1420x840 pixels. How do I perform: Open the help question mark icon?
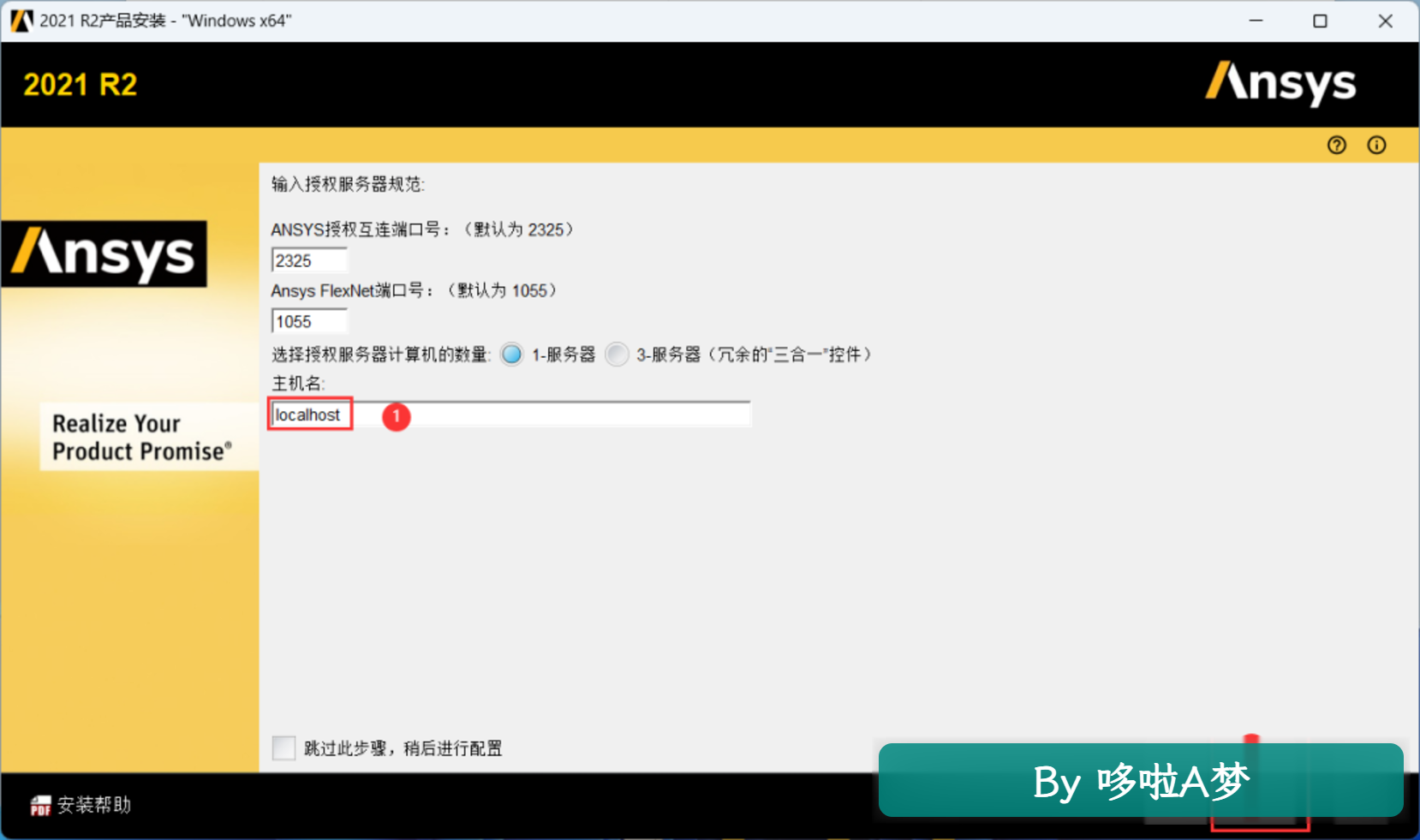coord(1336,146)
